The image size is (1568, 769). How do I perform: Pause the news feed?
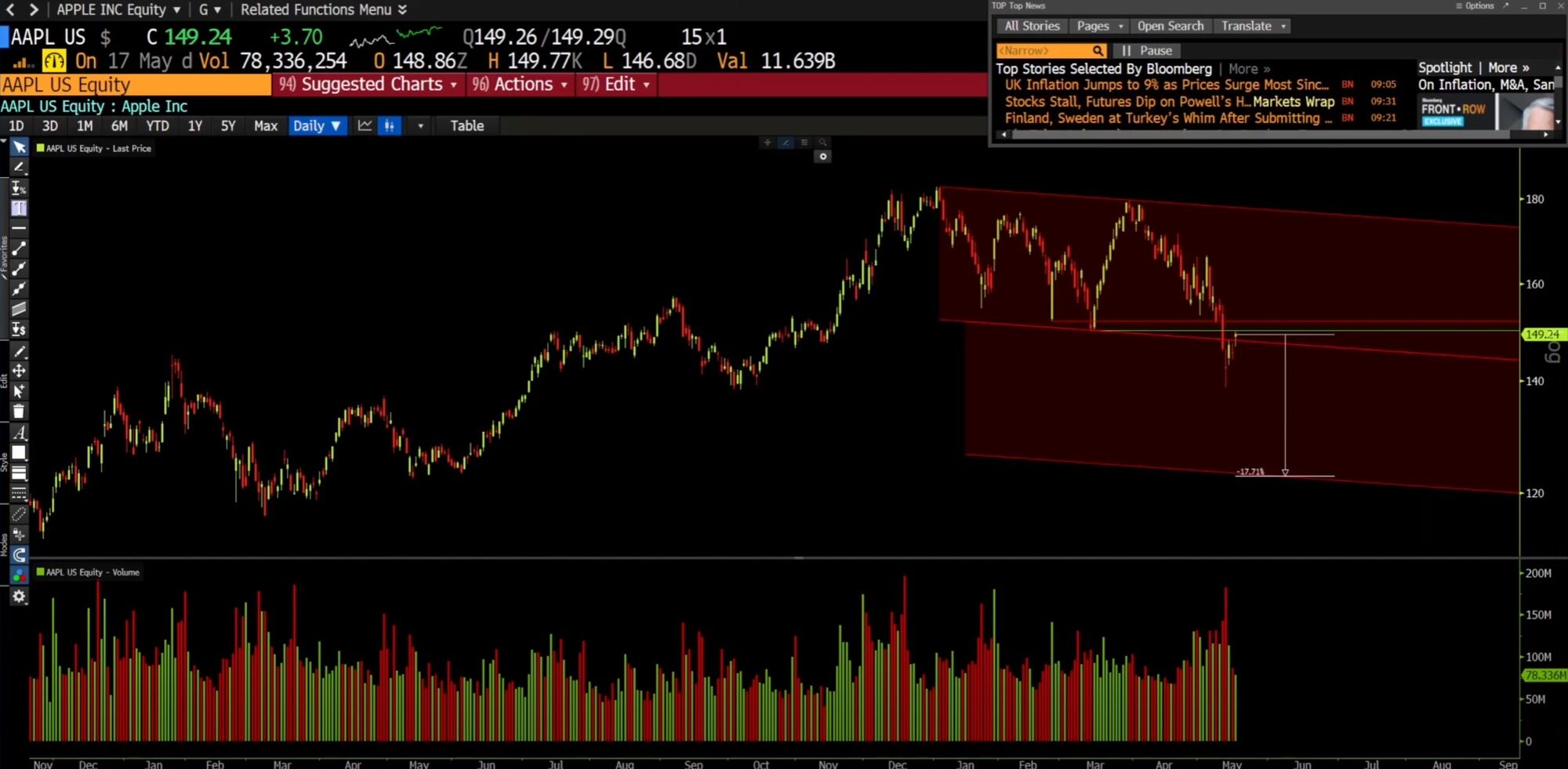pyautogui.click(x=1147, y=51)
